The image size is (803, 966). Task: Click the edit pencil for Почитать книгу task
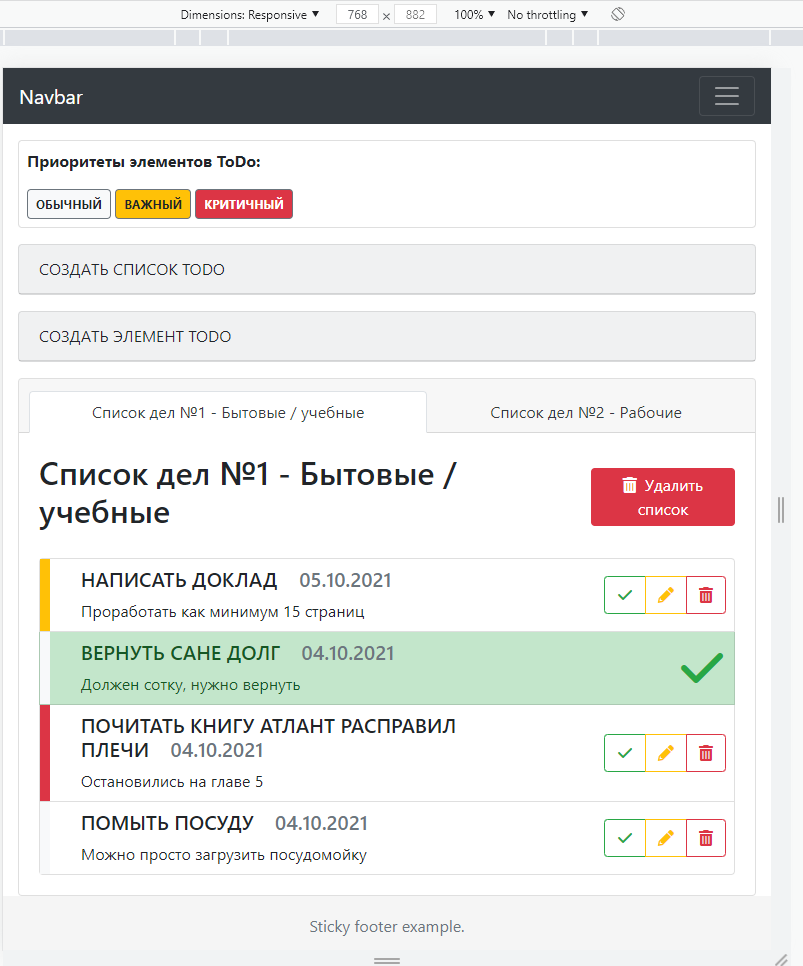[x=665, y=753]
